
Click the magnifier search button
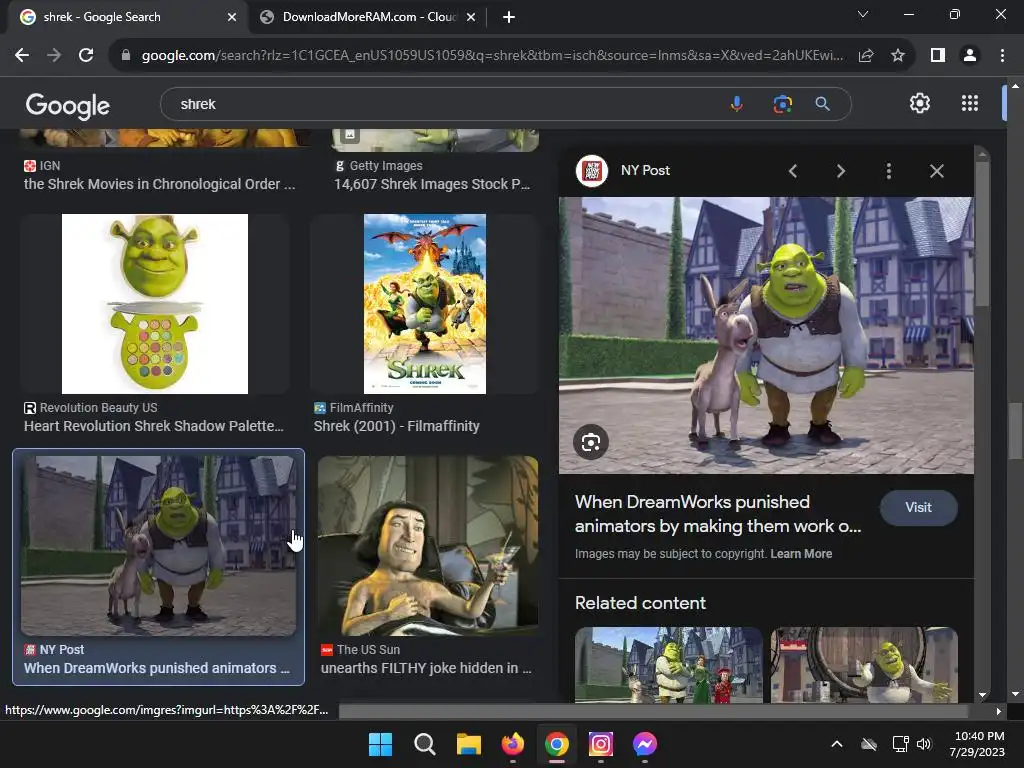(823, 104)
